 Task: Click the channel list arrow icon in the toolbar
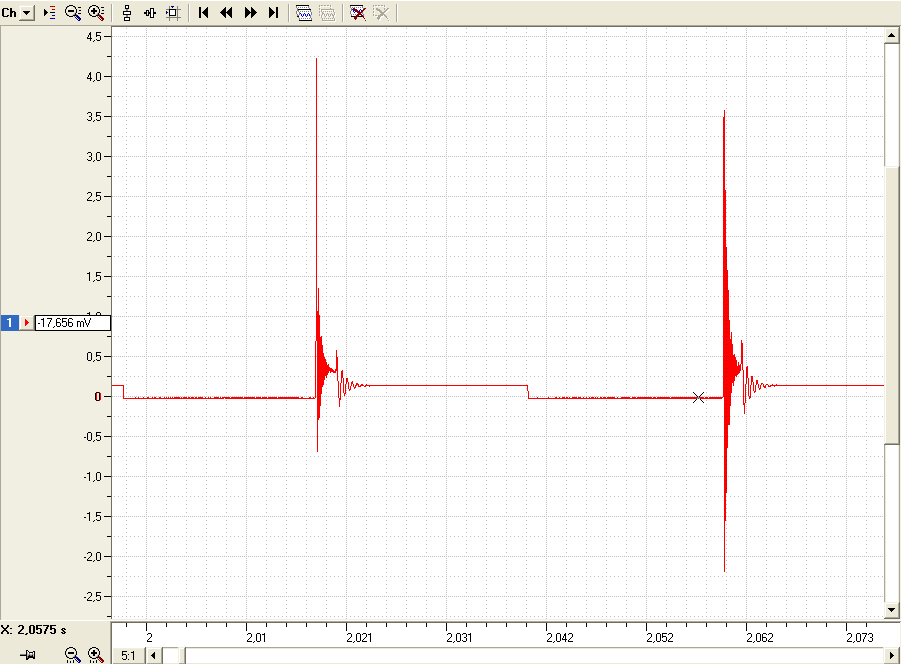[49, 13]
